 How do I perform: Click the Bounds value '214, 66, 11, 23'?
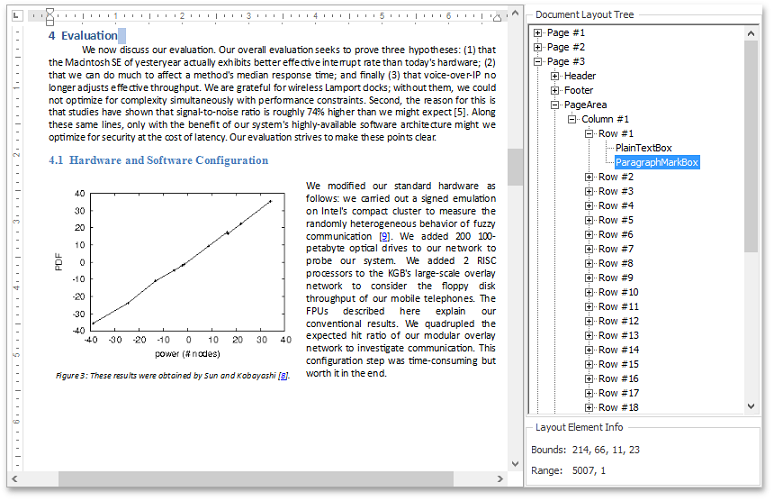(606, 450)
